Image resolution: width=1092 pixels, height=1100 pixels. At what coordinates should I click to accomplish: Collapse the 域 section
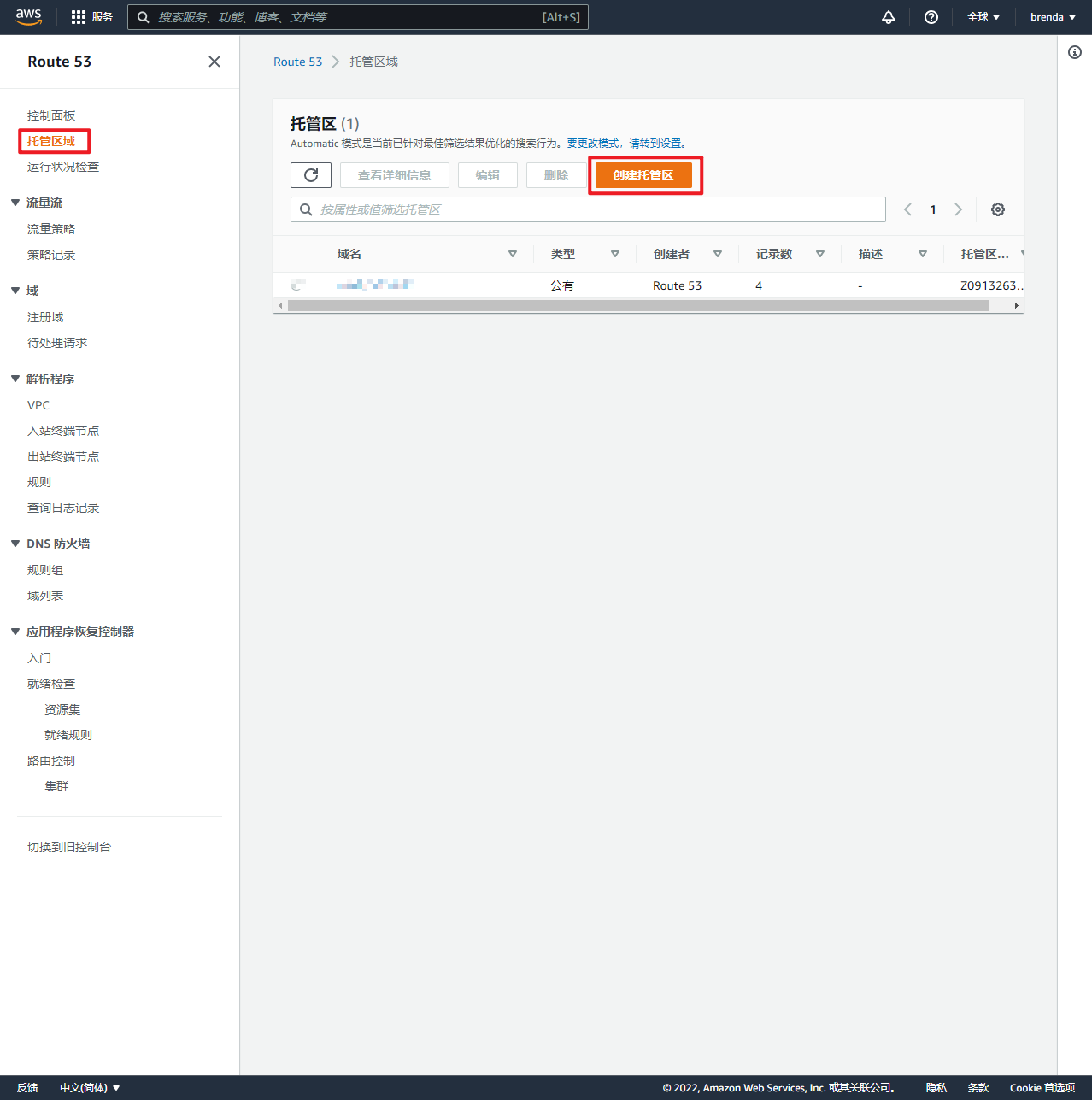click(x=15, y=291)
